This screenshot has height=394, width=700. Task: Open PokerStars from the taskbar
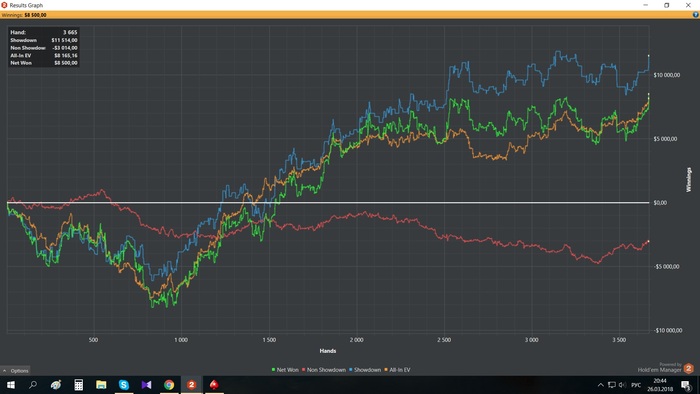click(214, 385)
